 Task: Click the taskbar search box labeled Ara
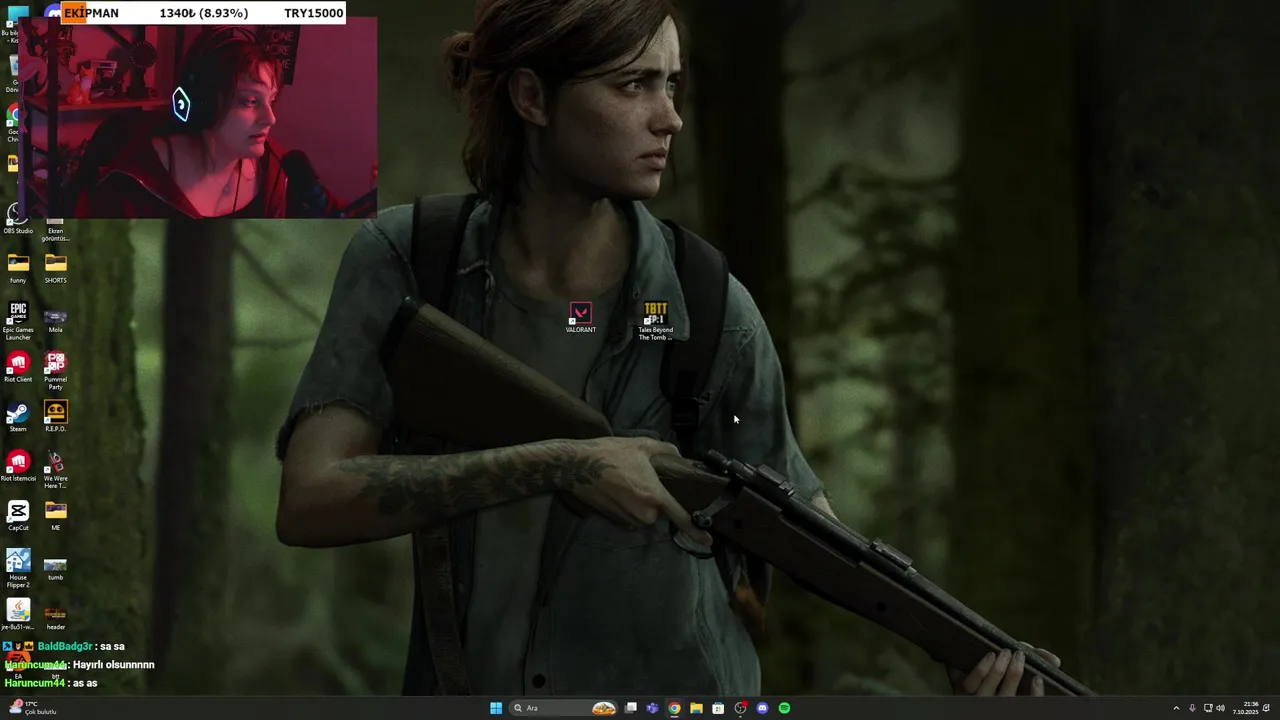pos(563,708)
